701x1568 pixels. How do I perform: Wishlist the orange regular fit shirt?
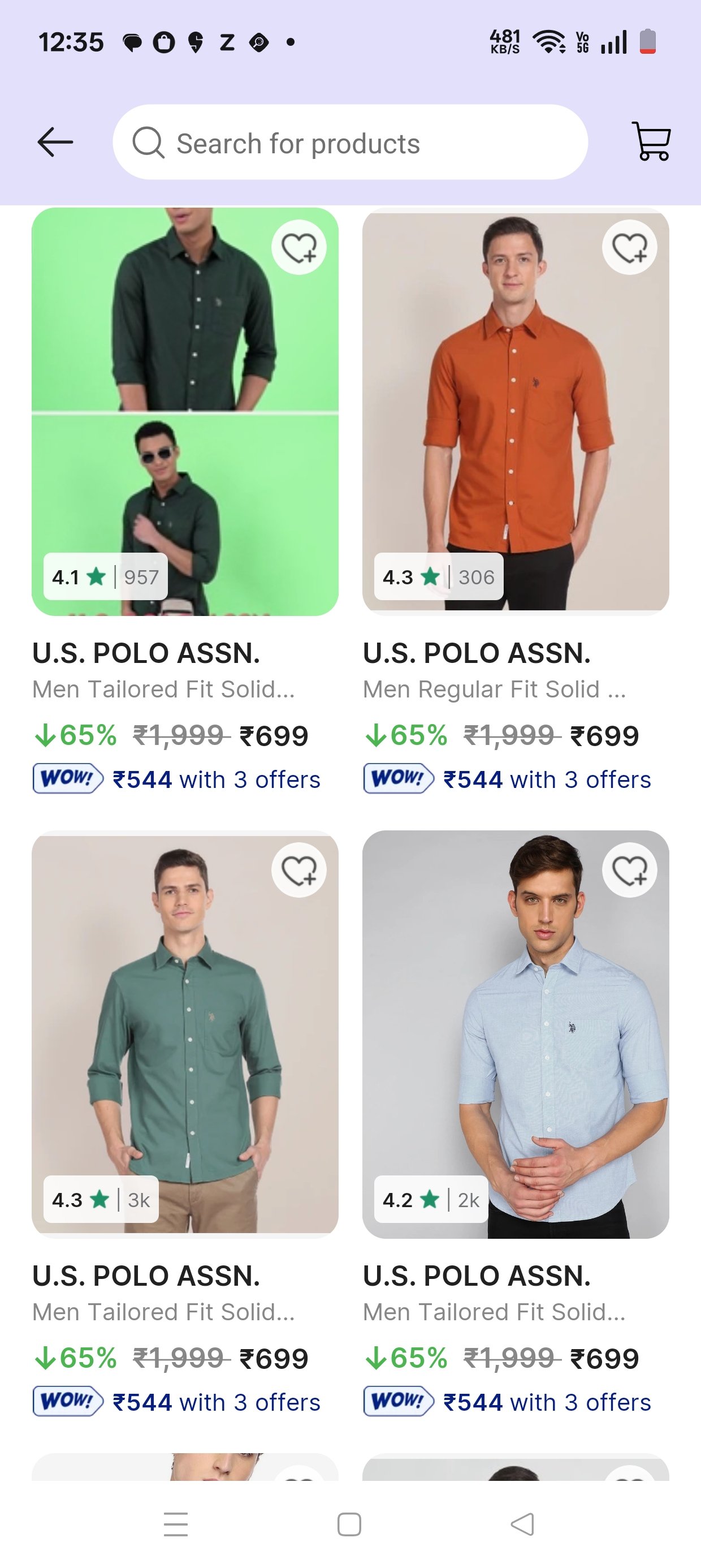(x=629, y=248)
